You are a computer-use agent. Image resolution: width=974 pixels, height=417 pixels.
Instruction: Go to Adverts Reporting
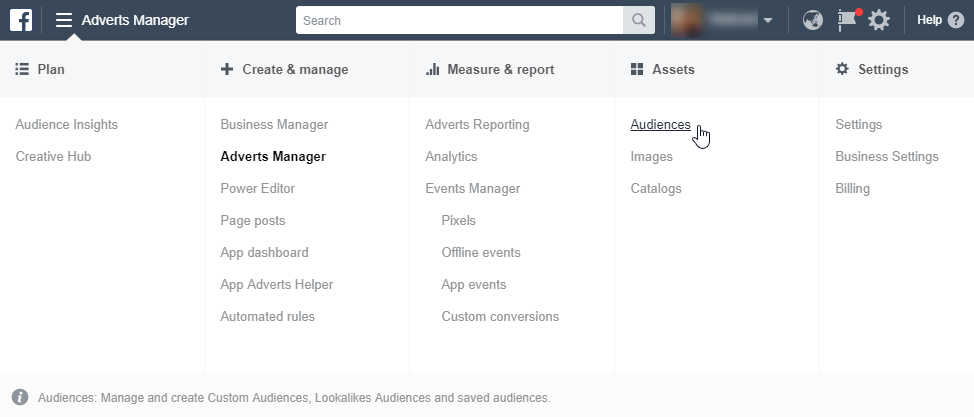477,125
